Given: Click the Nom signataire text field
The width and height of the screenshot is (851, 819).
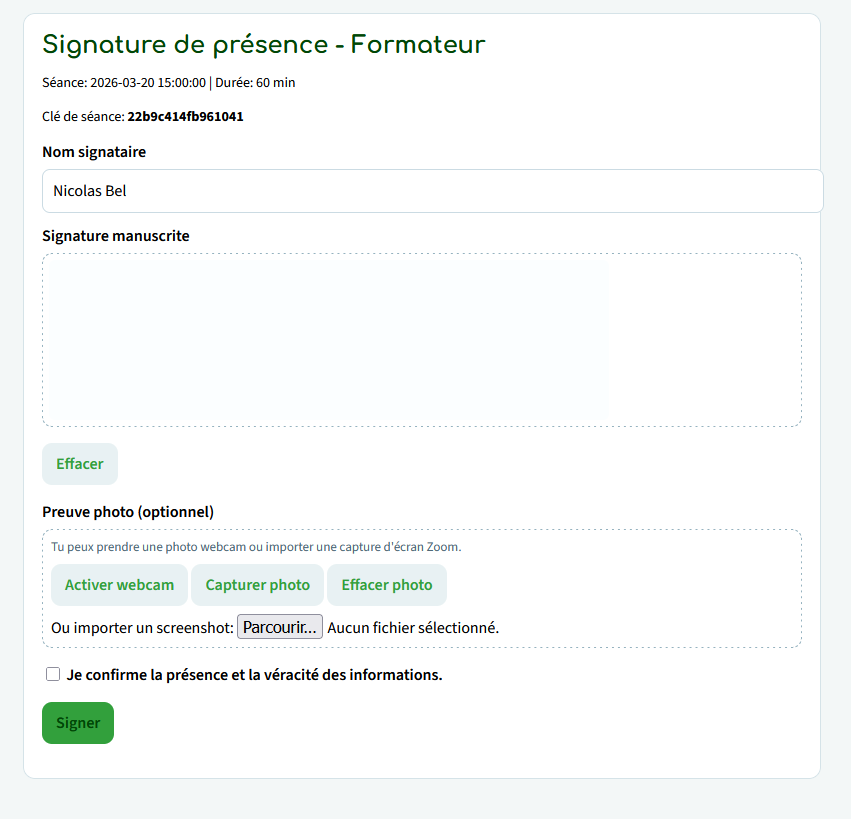Looking at the screenshot, I should tap(432, 191).
